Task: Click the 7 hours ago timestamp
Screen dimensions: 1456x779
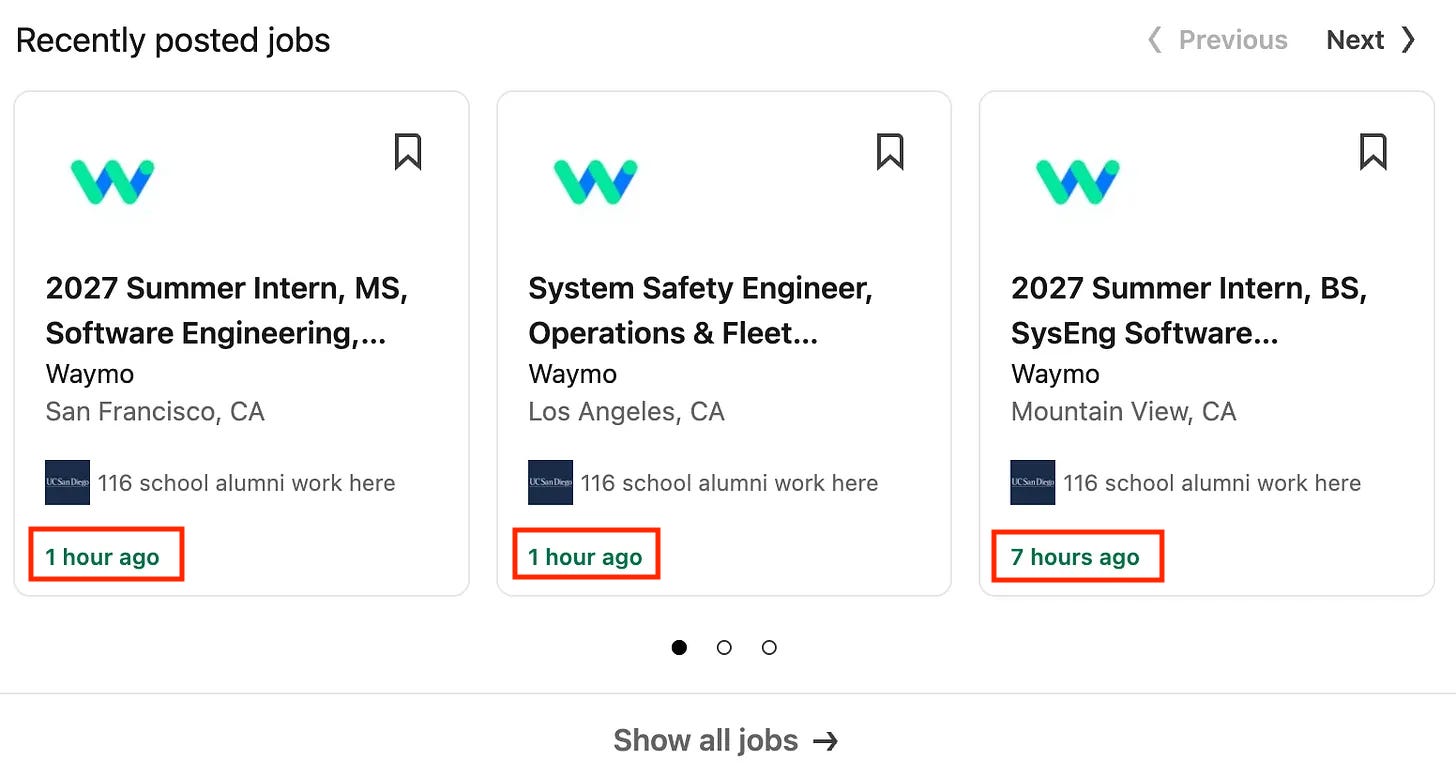Action: pos(1075,557)
